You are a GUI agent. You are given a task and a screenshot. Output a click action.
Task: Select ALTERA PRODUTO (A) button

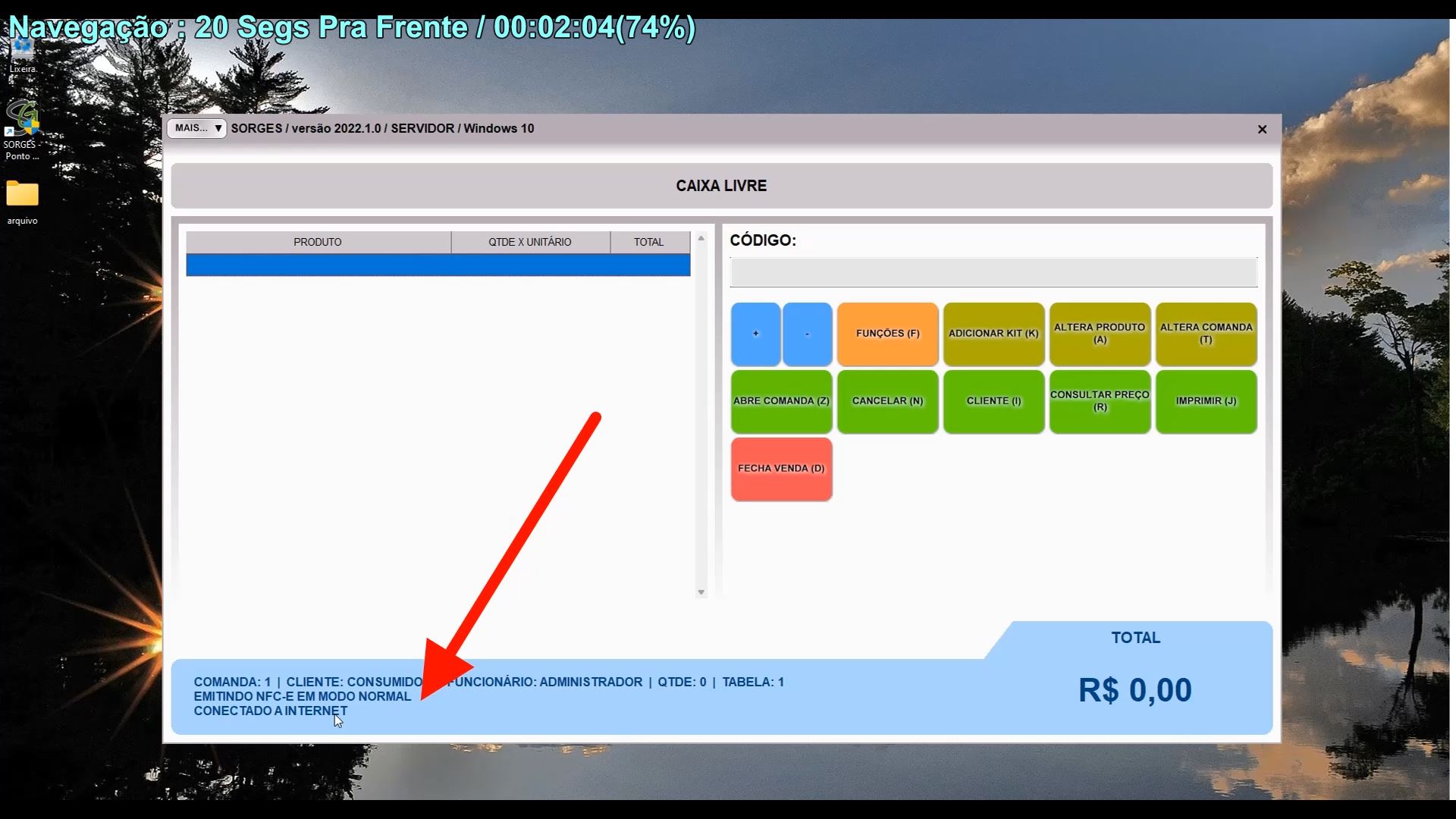[x=1100, y=334]
